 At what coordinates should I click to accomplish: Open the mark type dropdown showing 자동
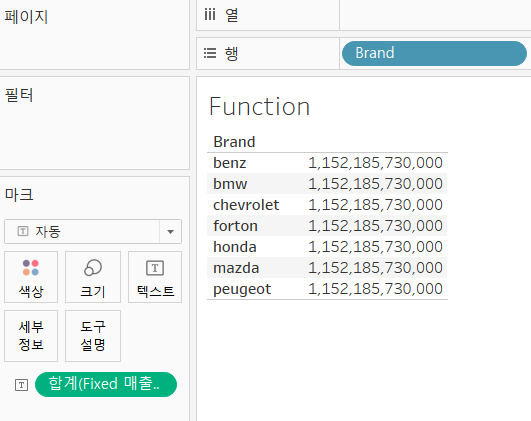click(x=93, y=232)
